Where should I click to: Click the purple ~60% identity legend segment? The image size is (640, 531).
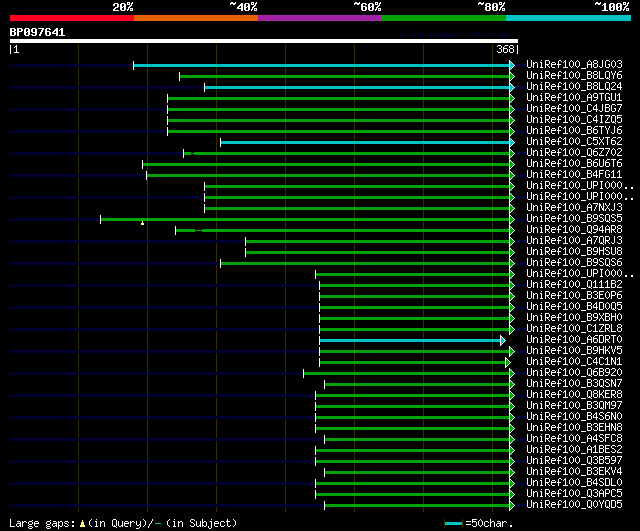point(320,18)
